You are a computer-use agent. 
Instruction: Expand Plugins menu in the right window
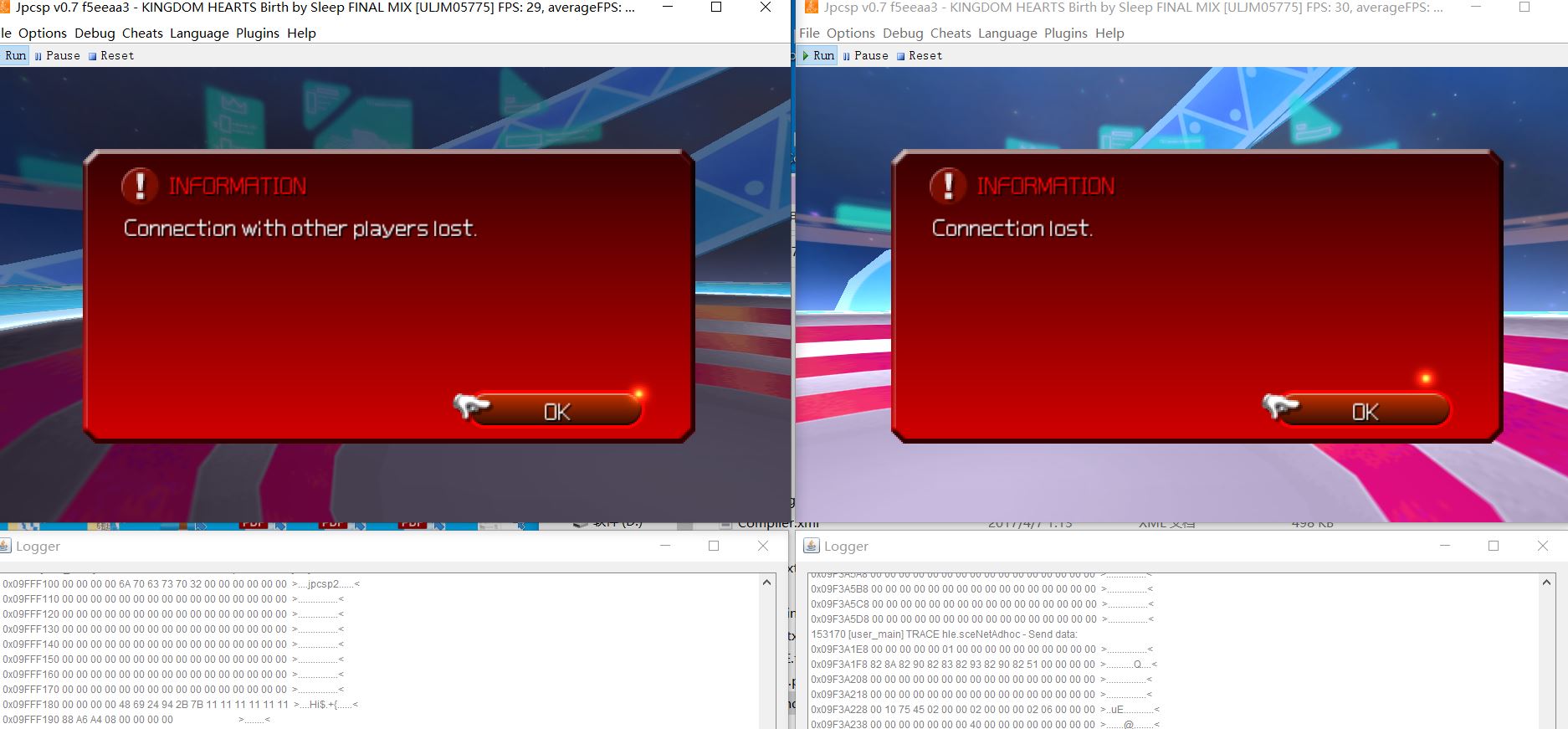tap(1066, 33)
